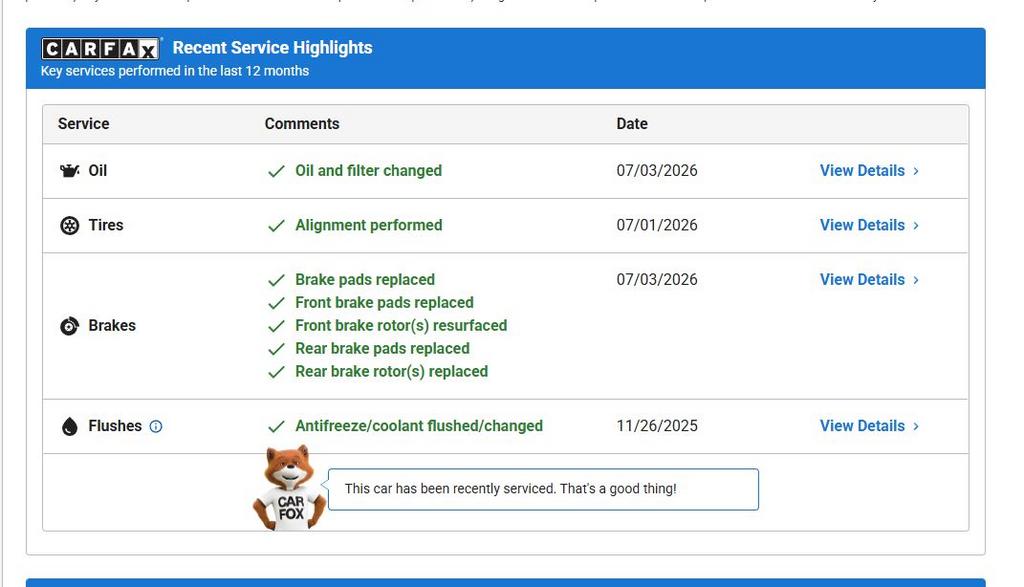Click the tire wheel icon
Screen dimensions: 1024x587
69,225
